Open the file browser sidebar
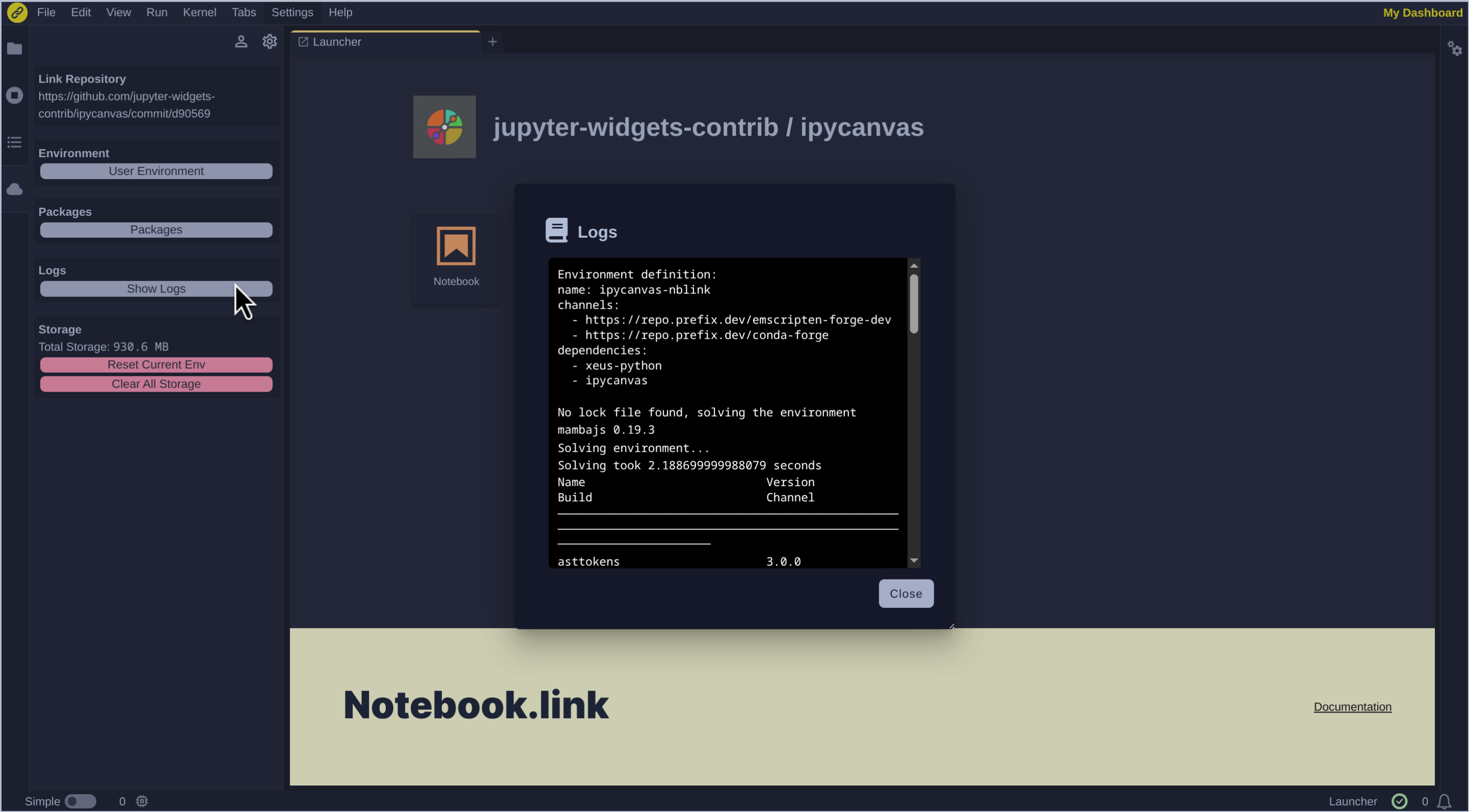The width and height of the screenshot is (1469, 812). 14,48
